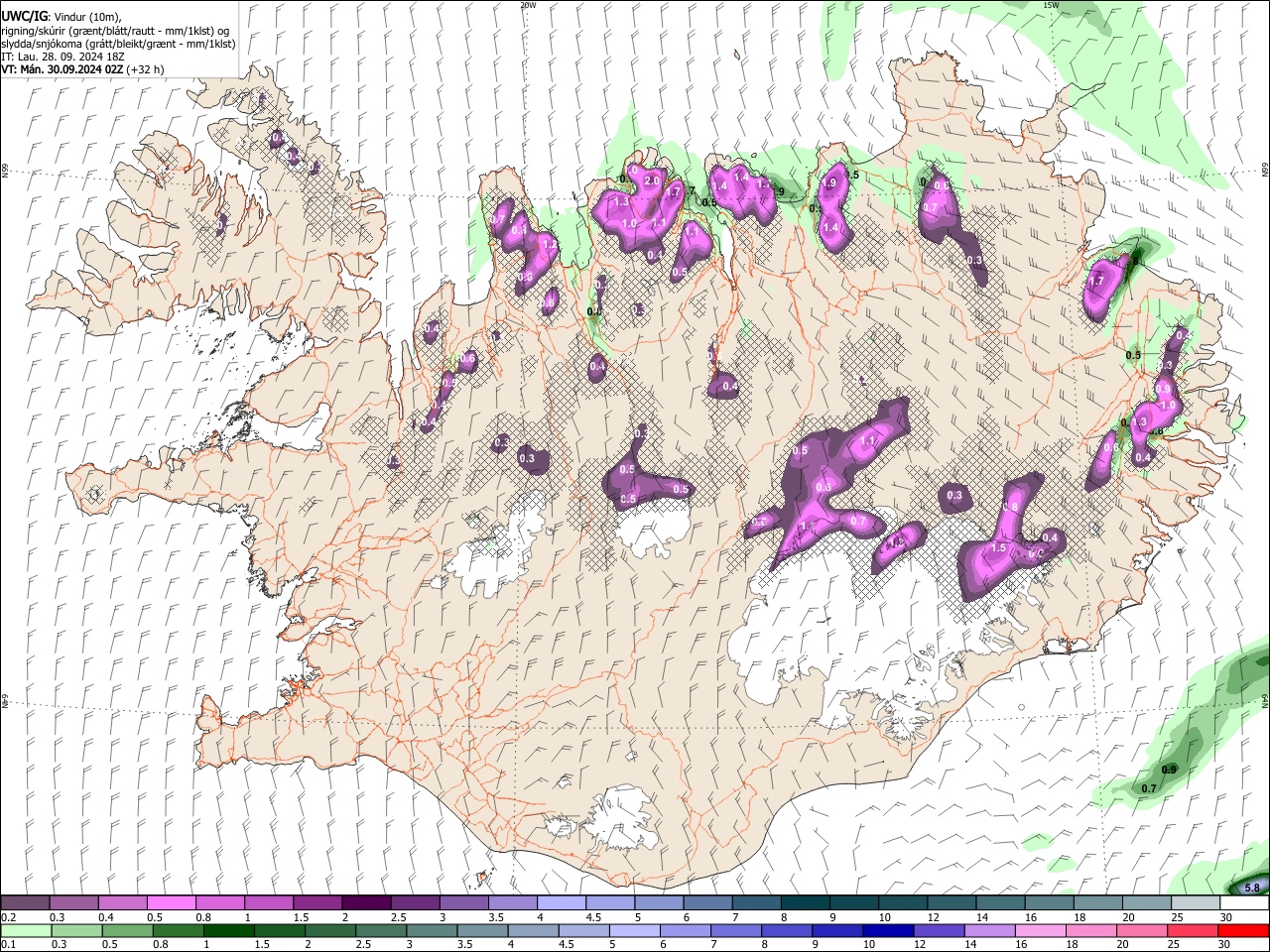This screenshot has height=952, width=1270.
Task: Click the top-row legend swatch labeled 0.2
Action: (x=26, y=903)
